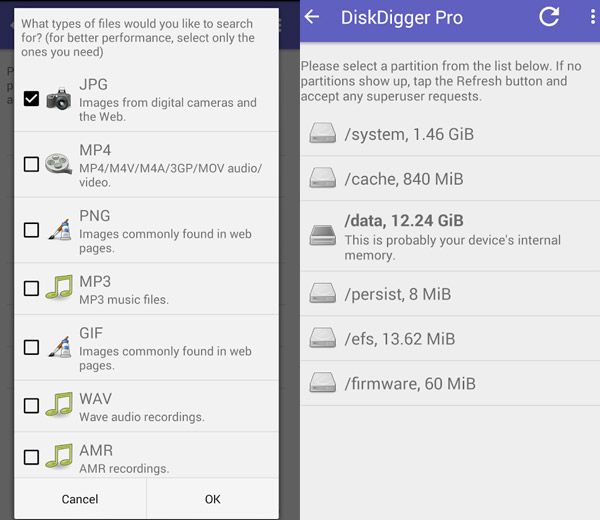Tap the /system partition drive icon
600x520 pixels.
click(x=323, y=133)
